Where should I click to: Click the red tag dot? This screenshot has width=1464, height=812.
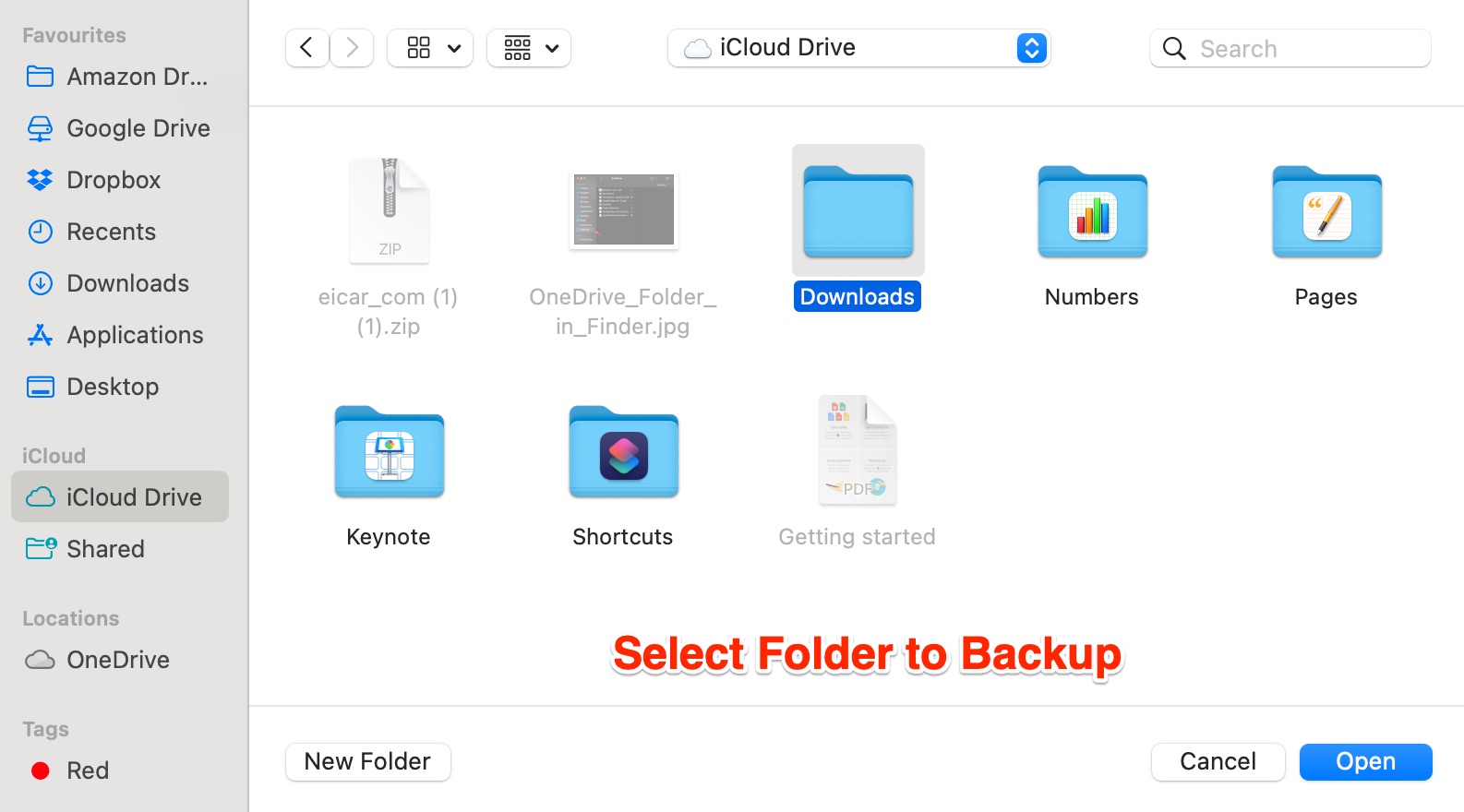coord(41,770)
